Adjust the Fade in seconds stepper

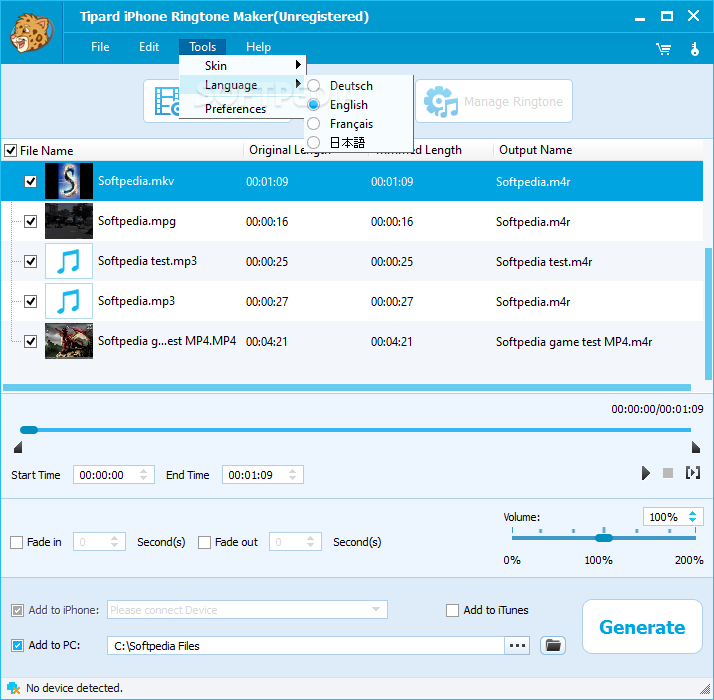pos(114,542)
